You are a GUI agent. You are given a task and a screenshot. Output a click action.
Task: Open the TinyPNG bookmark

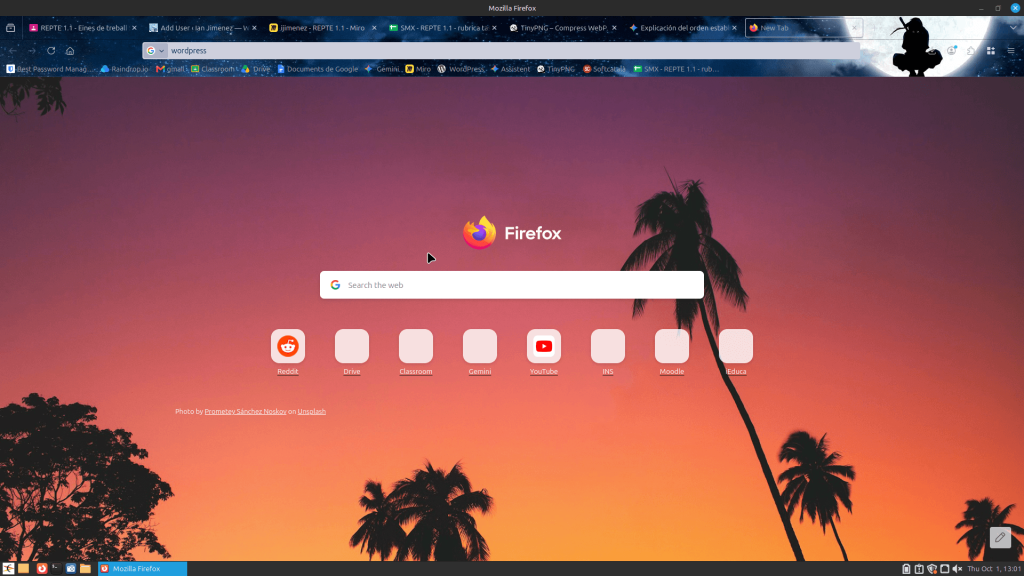(x=556, y=69)
